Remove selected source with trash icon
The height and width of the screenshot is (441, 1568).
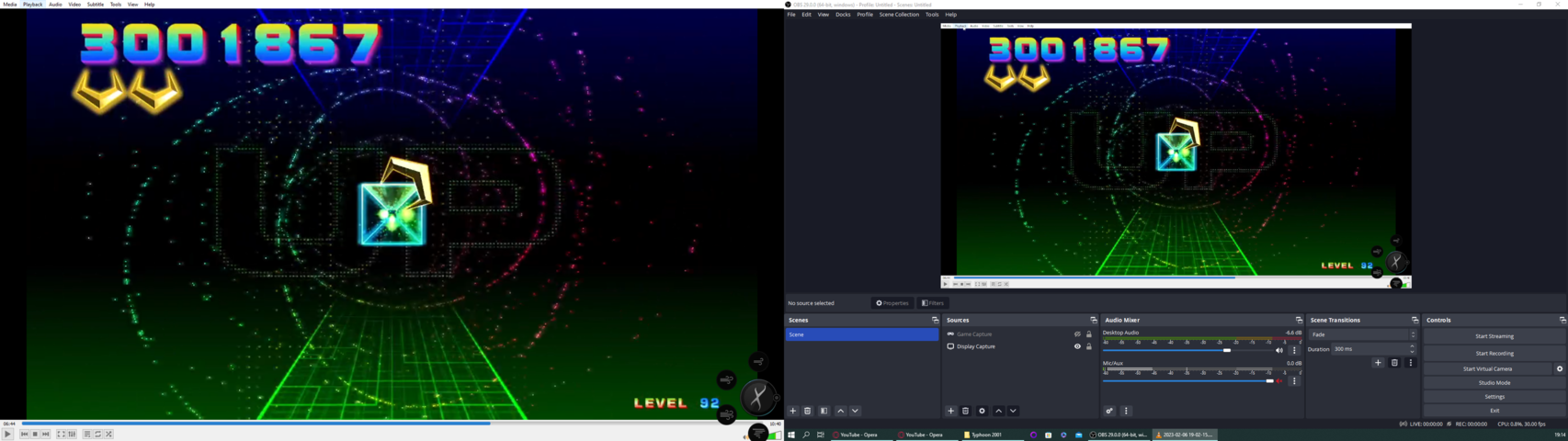point(966,412)
